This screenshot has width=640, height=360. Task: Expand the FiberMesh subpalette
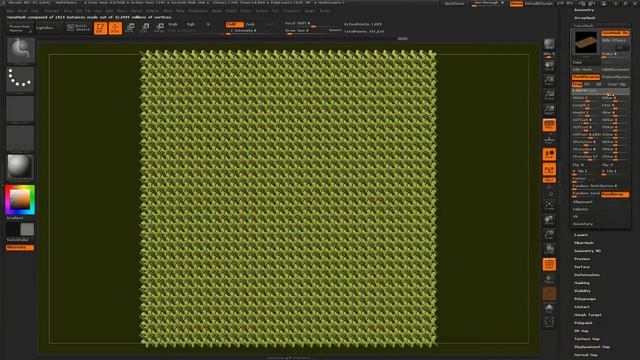click(x=584, y=243)
